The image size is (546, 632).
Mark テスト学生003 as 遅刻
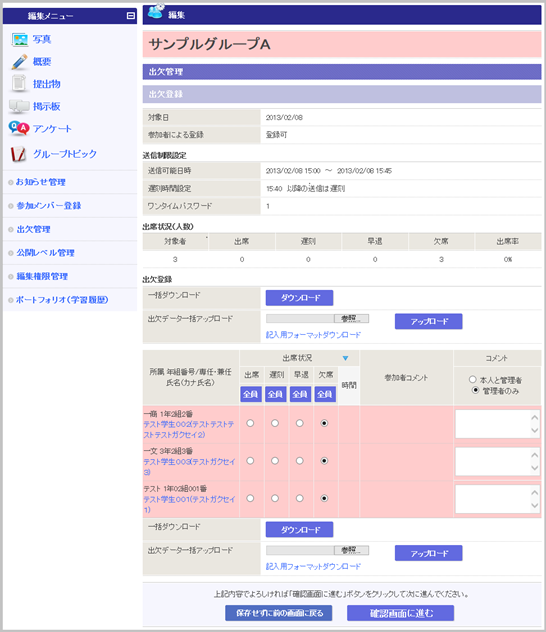tap(275, 461)
